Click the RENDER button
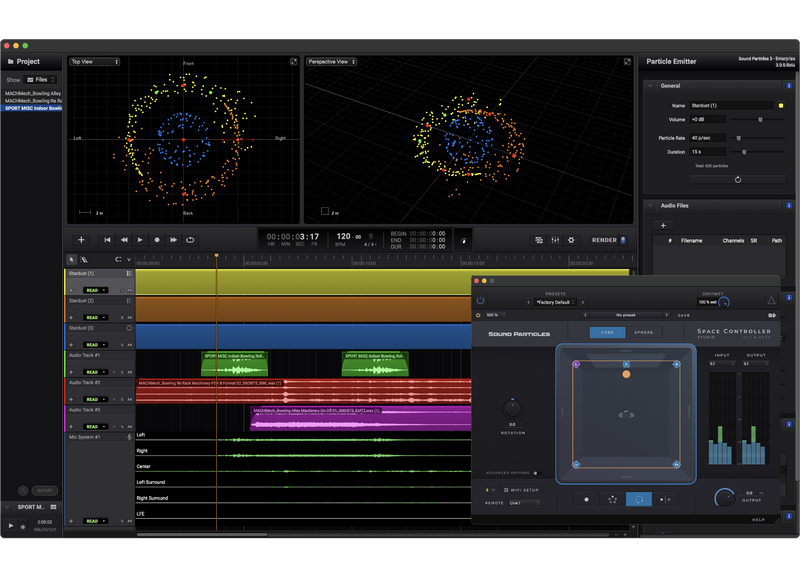This screenshot has height=577, width=800. [604, 240]
